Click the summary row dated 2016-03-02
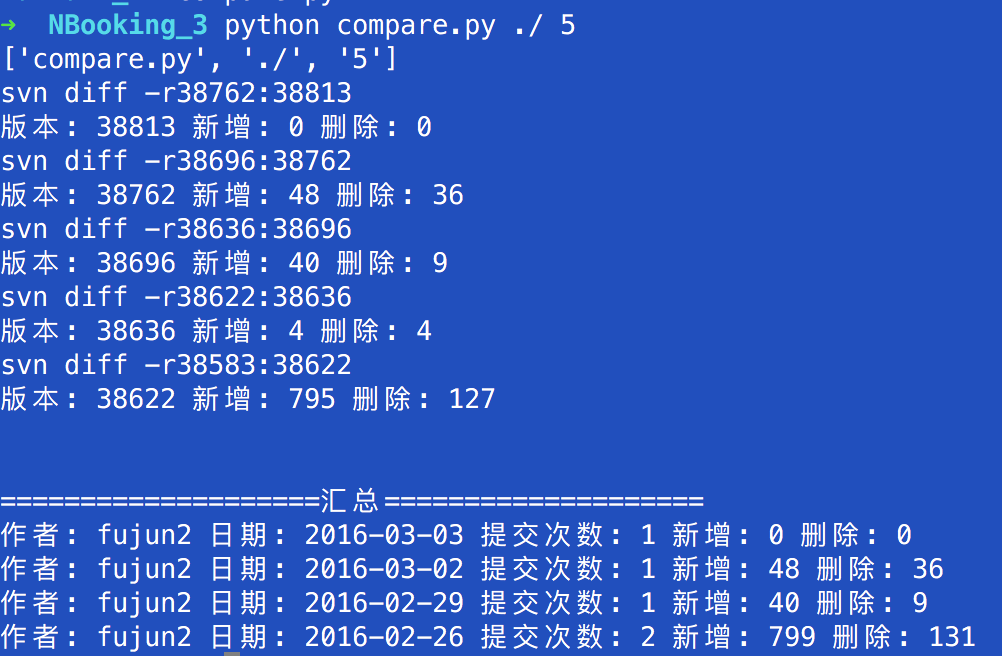The height and width of the screenshot is (656, 1002). [472, 569]
